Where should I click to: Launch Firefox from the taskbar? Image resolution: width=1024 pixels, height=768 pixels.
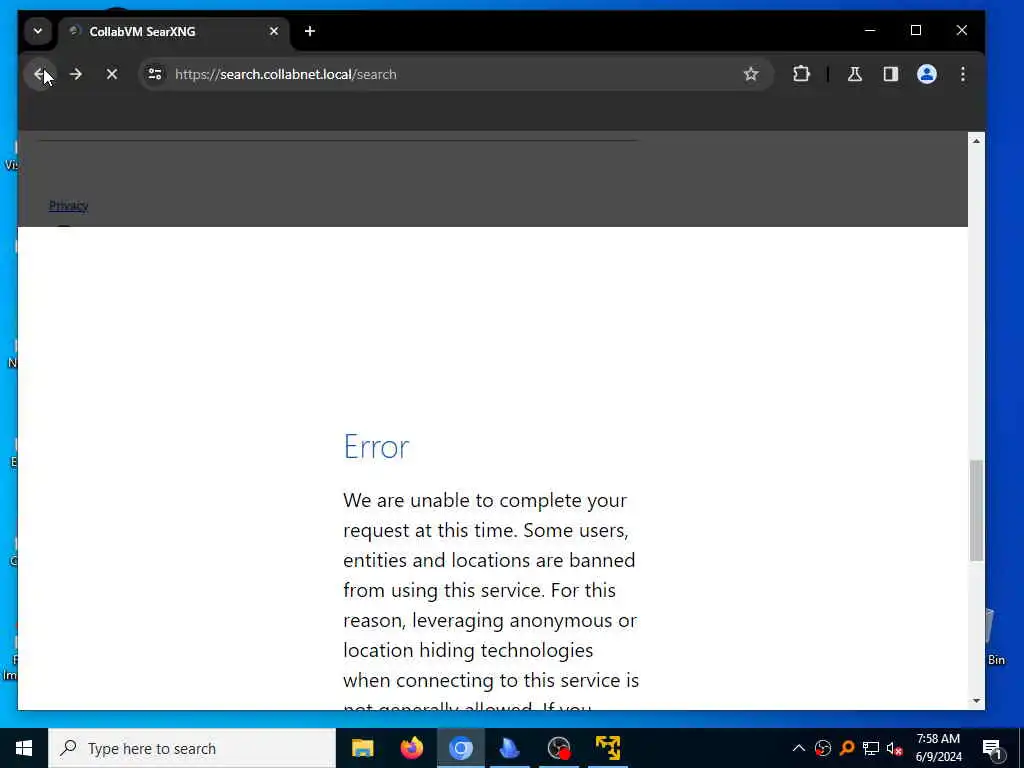(x=411, y=748)
